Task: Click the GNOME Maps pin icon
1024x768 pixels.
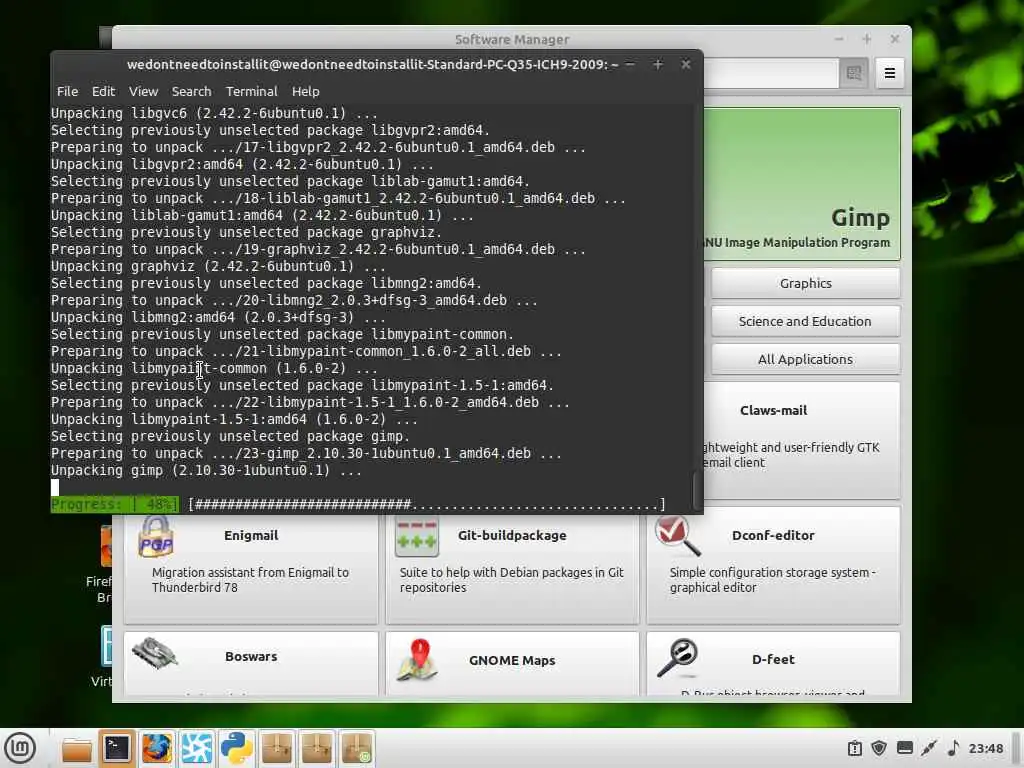Action: [x=418, y=660]
